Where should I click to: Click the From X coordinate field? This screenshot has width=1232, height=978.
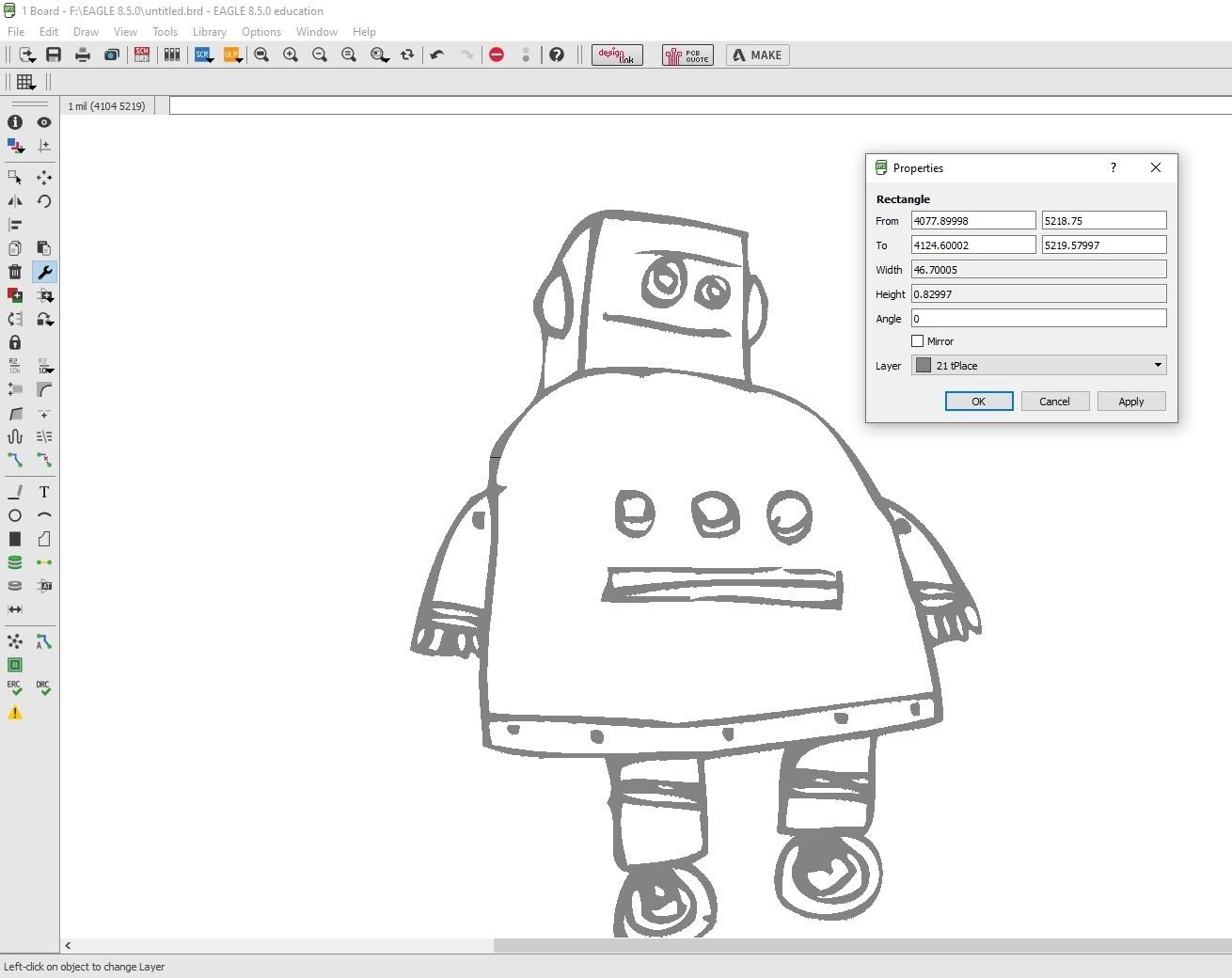[x=973, y=220]
